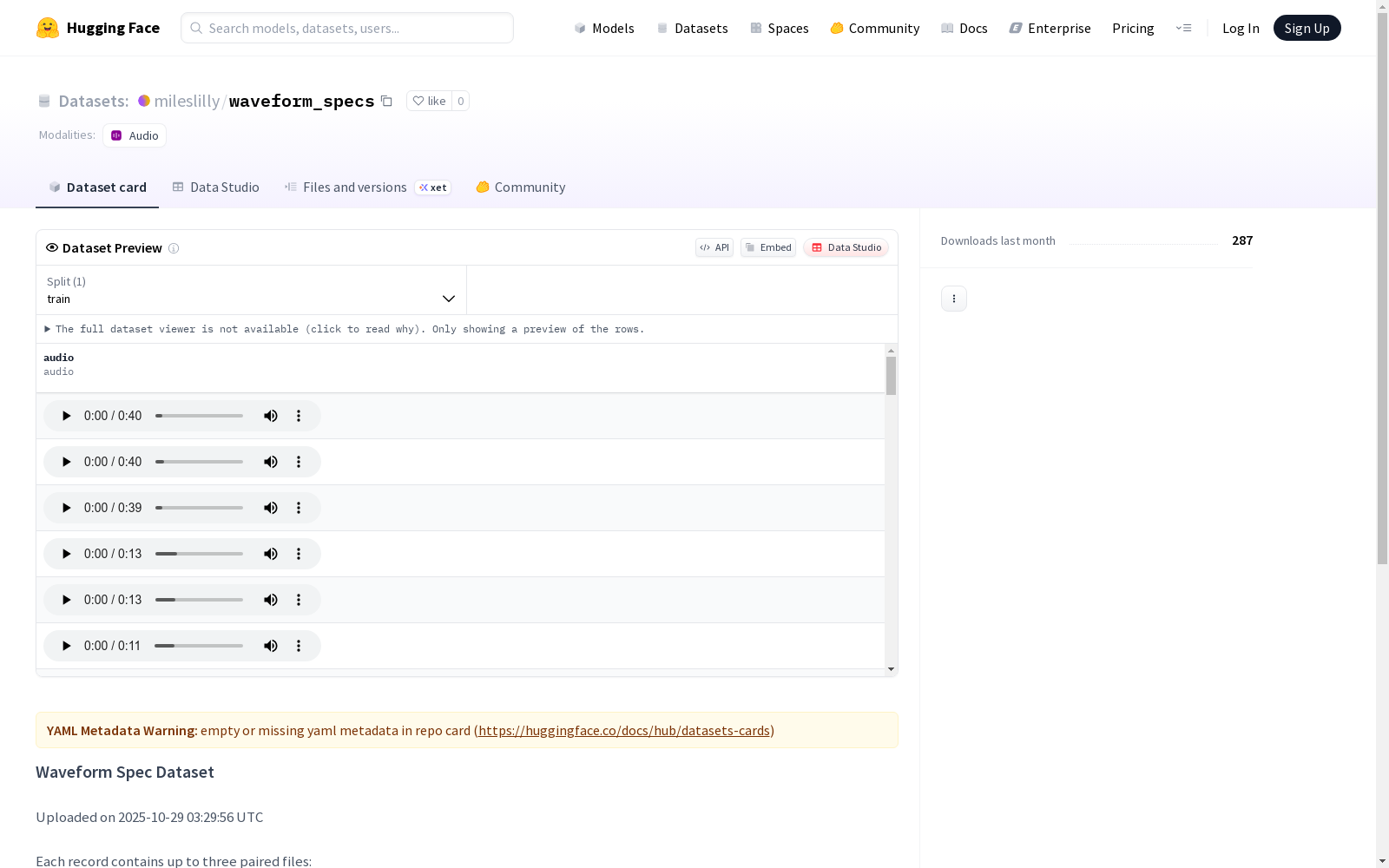Viewport: 1389px width, 868px height.
Task: Open the huggingface.co datasets-cards docs link
Action: click(624, 731)
